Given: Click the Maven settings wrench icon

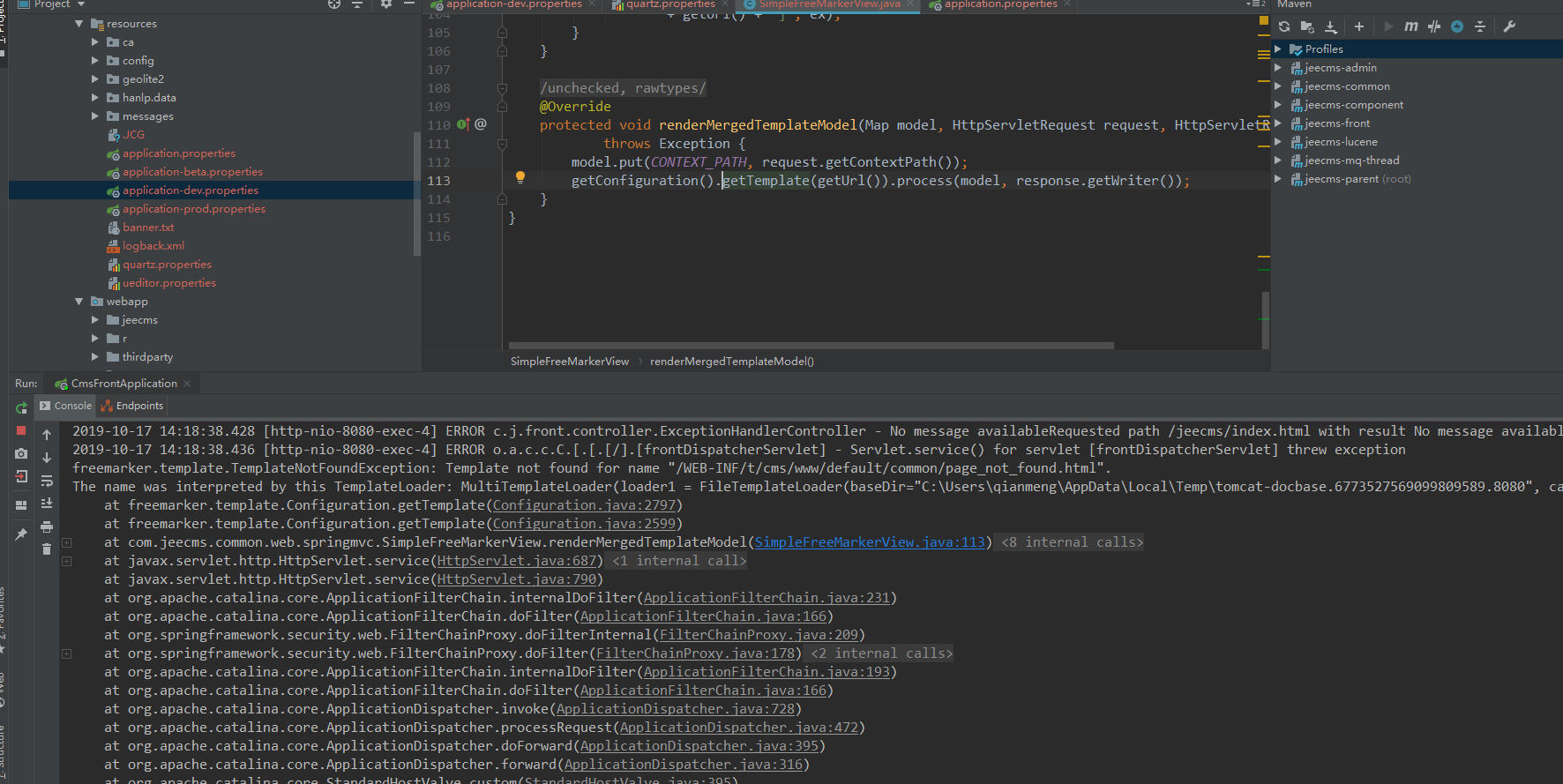Looking at the screenshot, I should (1509, 26).
